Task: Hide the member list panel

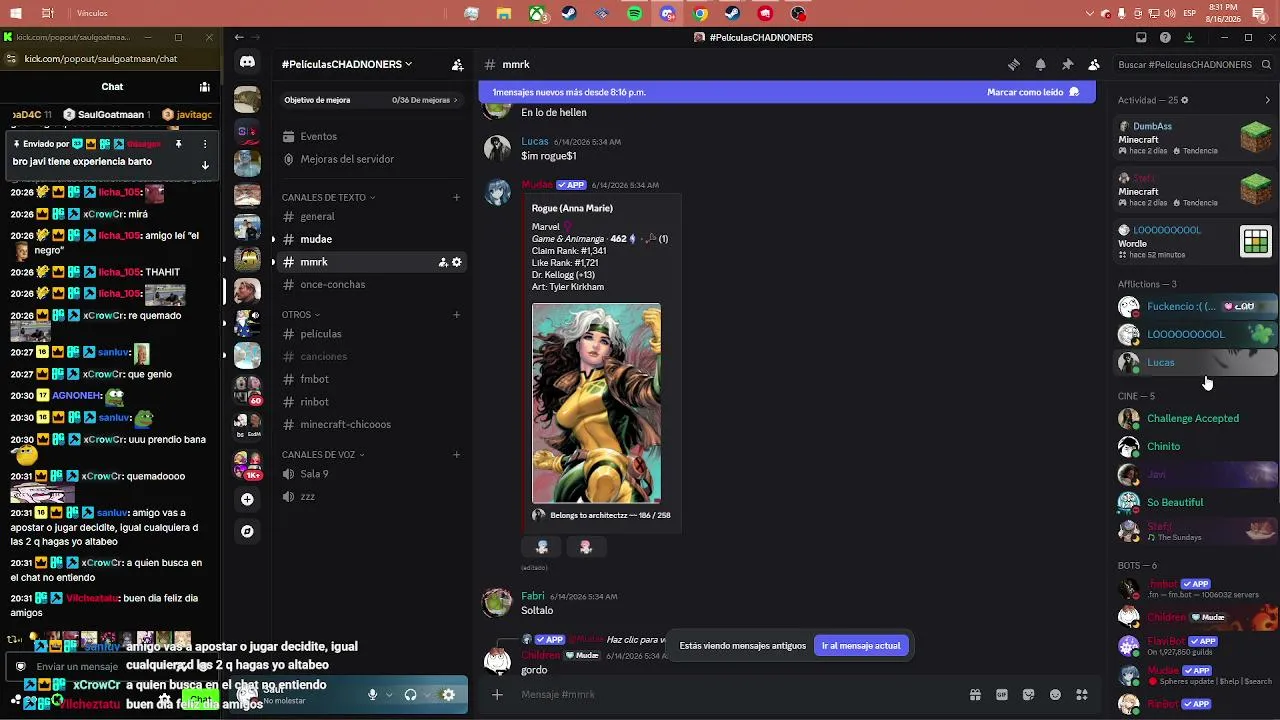Action: click(1094, 65)
